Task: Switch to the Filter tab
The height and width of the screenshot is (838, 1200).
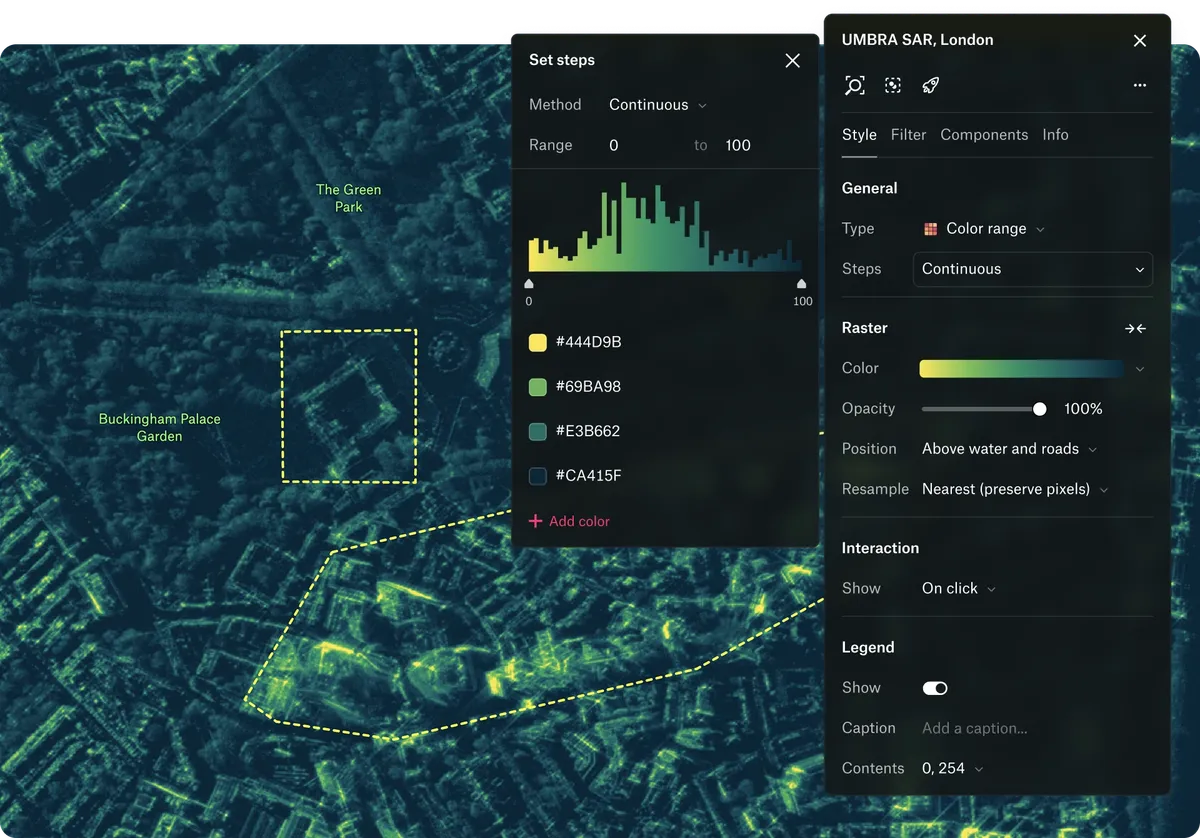Action: (909, 135)
